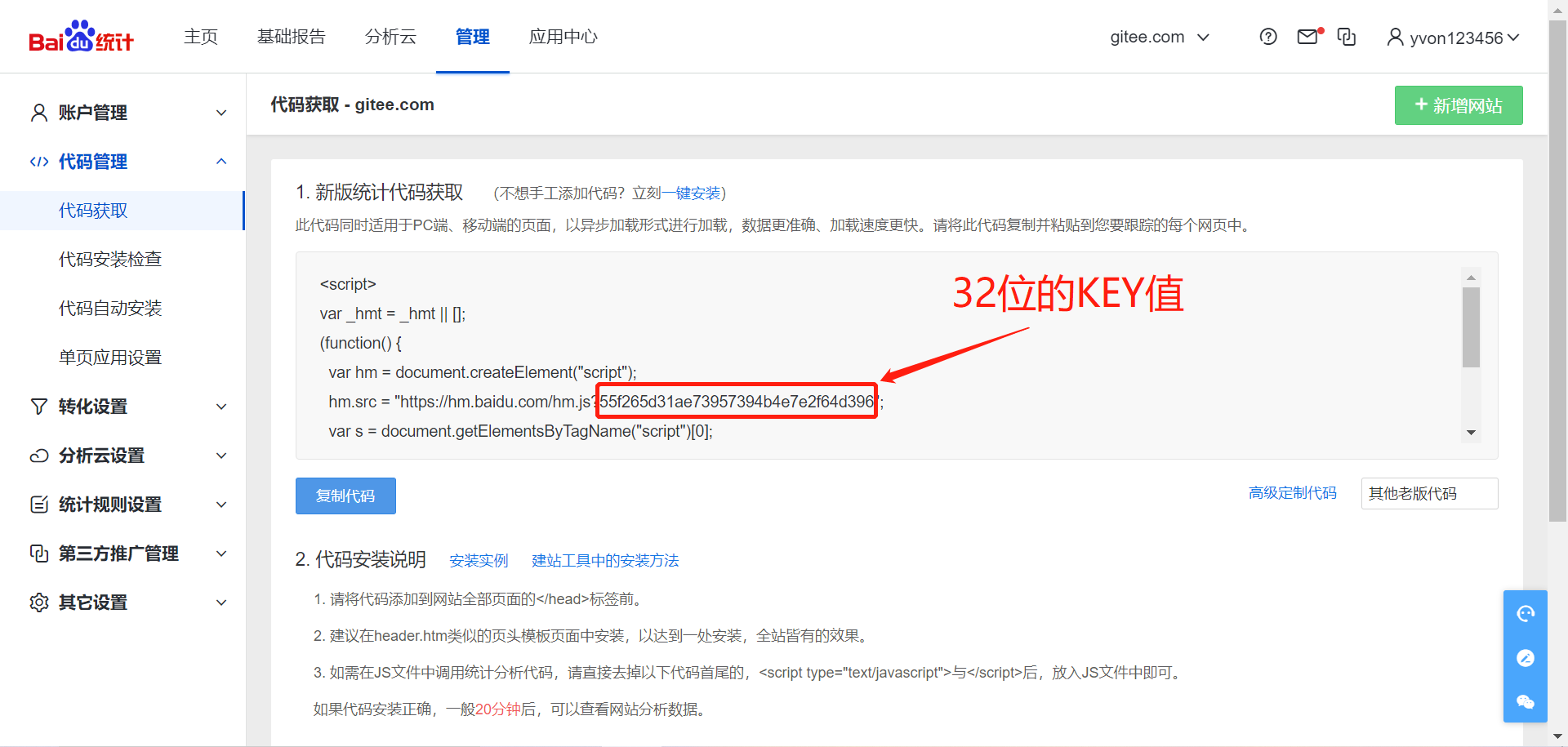Open the 一键安装 link
The height and width of the screenshot is (747, 1568).
[691, 193]
